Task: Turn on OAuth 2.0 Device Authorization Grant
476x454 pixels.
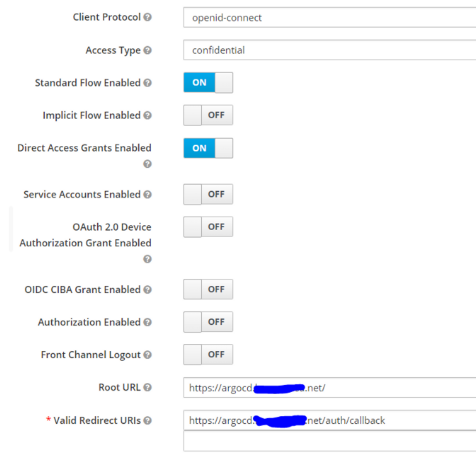Action: click(208, 227)
